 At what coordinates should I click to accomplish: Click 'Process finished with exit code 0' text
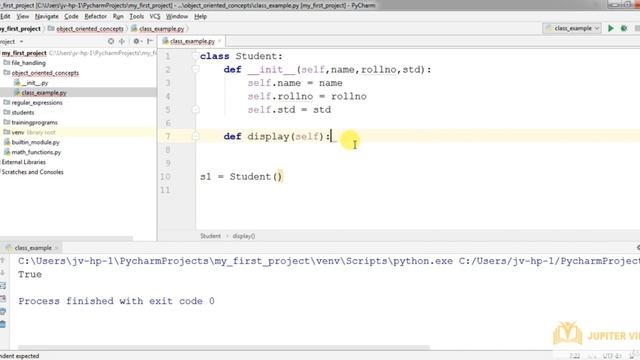pos(116,301)
